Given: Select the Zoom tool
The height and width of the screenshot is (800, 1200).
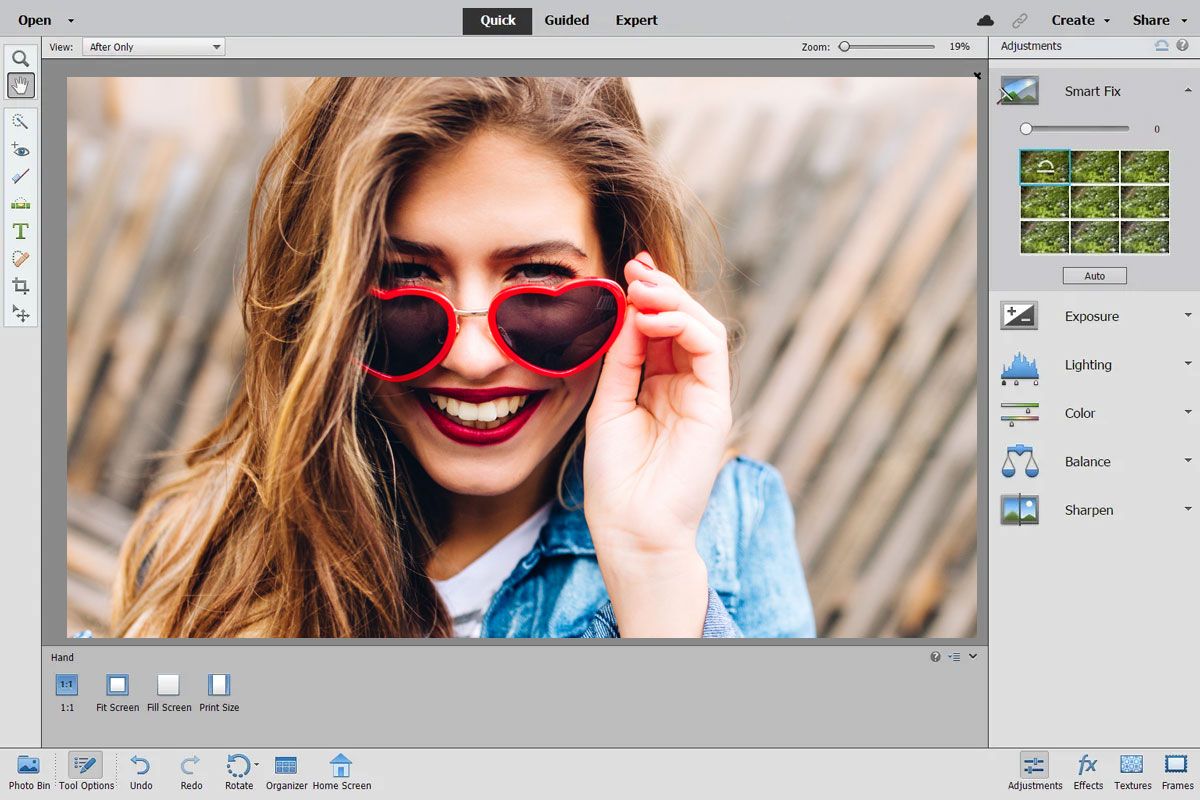Looking at the screenshot, I should click(x=20, y=58).
